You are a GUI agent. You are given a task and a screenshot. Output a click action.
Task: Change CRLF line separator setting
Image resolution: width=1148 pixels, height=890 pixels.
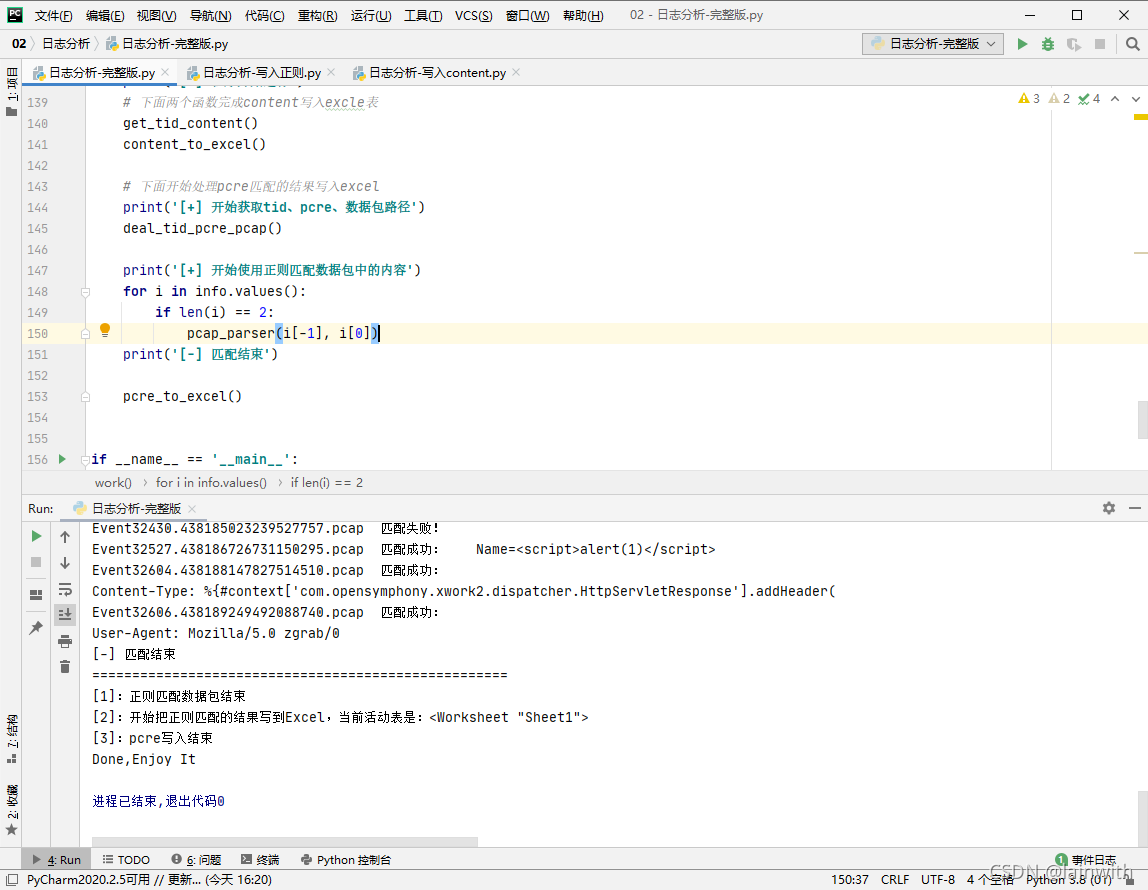point(895,879)
